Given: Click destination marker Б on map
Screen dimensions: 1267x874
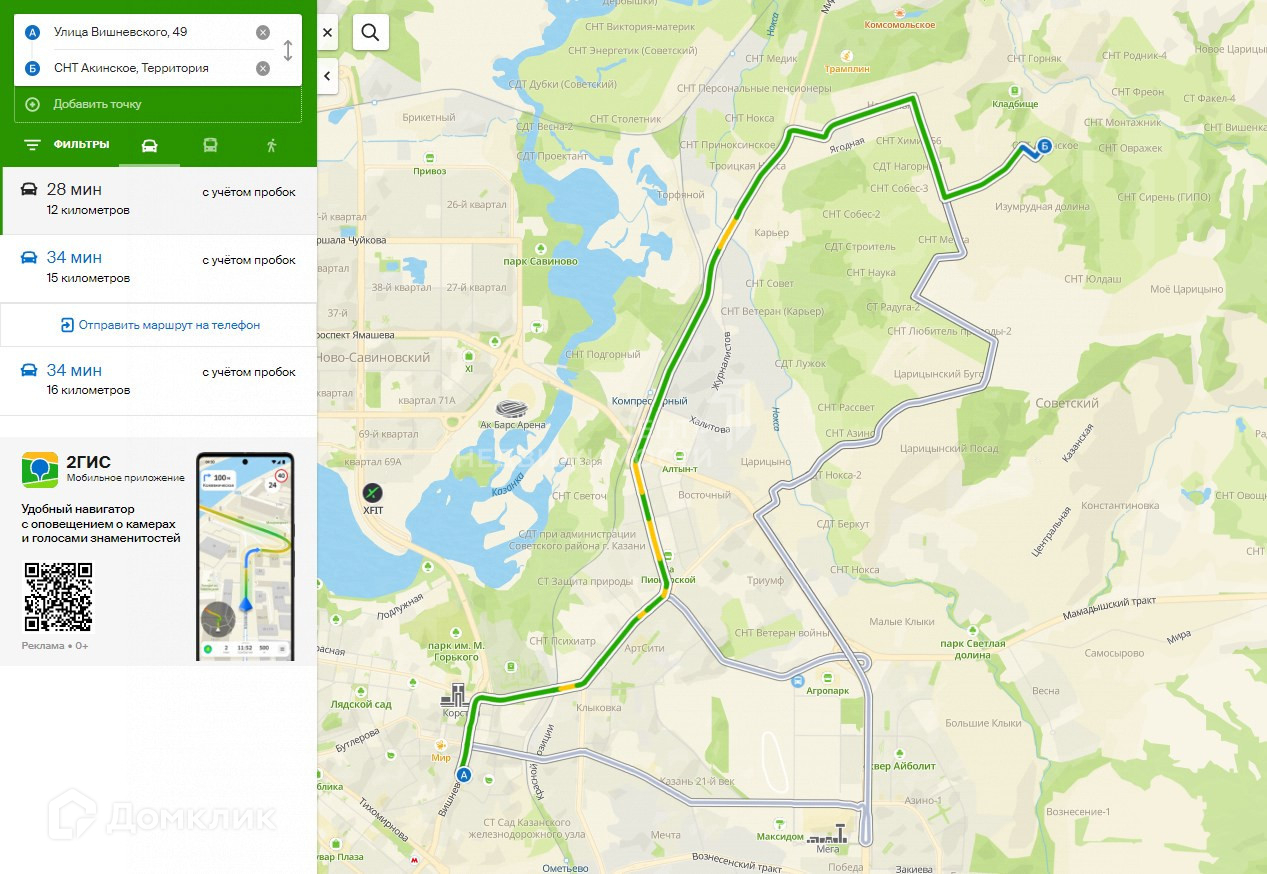Looking at the screenshot, I should (1044, 146).
